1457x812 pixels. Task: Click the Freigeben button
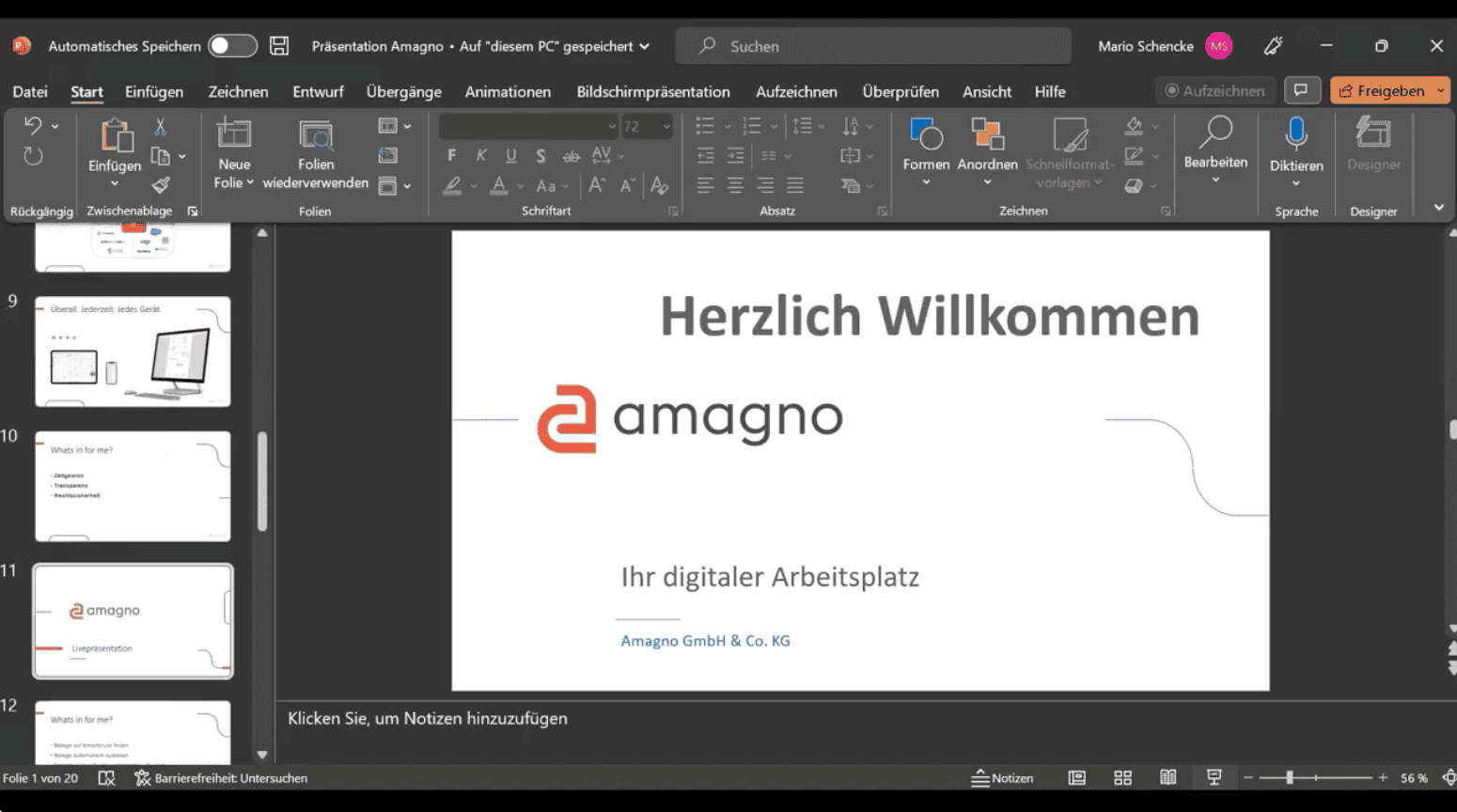pos(1382,91)
